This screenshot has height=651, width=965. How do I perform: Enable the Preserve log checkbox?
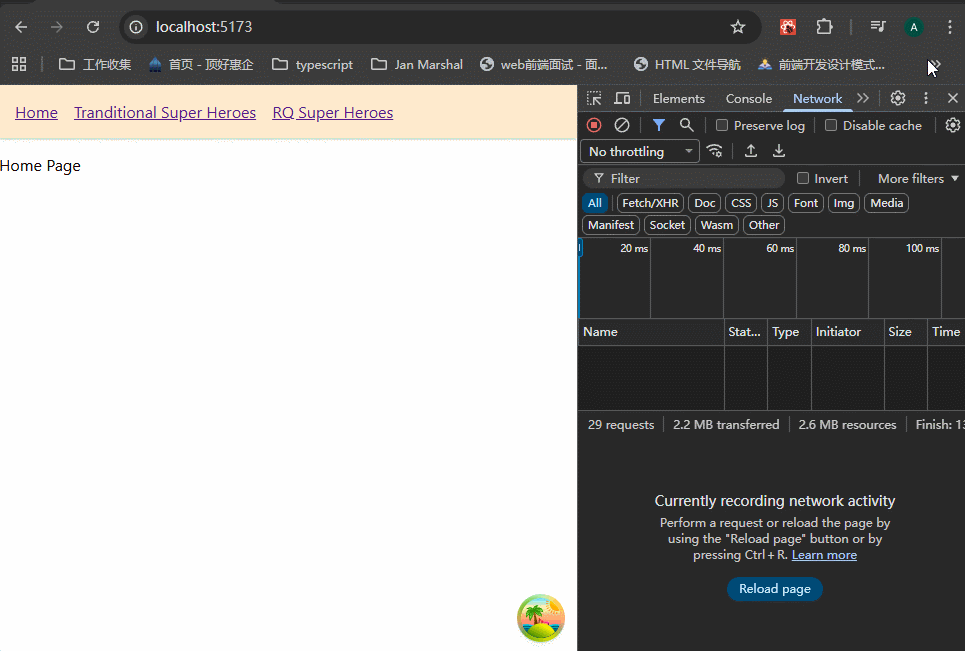tap(722, 126)
